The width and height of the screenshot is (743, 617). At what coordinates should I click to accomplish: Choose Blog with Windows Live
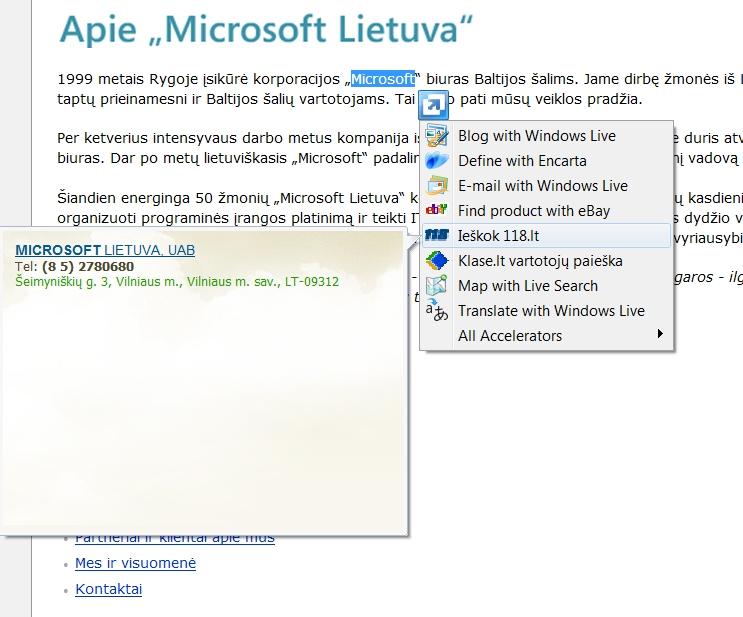pyautogui.click(x=546, y=136)
